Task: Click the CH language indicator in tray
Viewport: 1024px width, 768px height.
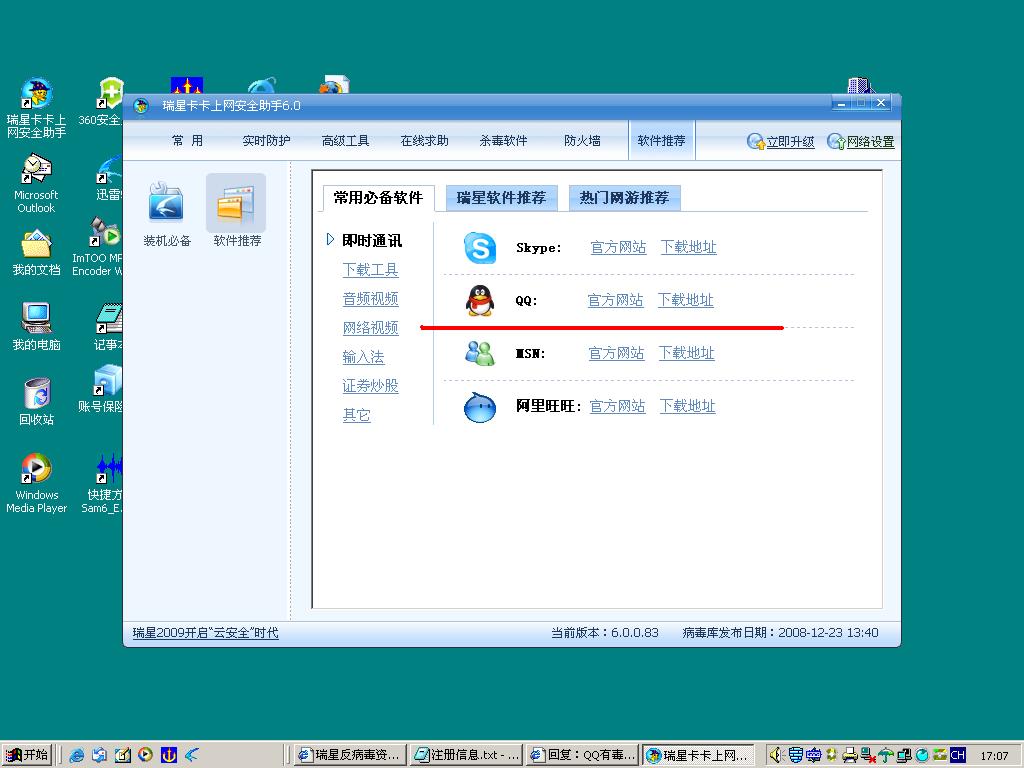Action: [x=957, y=755]
